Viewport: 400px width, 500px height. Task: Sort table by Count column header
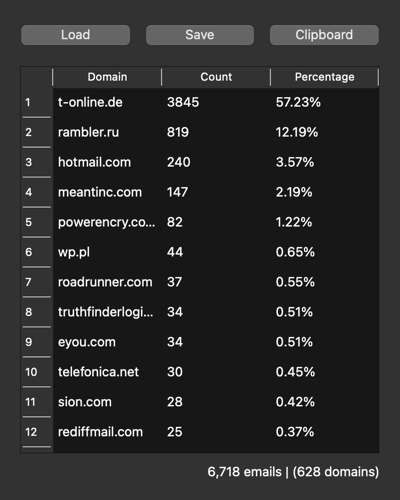tap(216, 77)
